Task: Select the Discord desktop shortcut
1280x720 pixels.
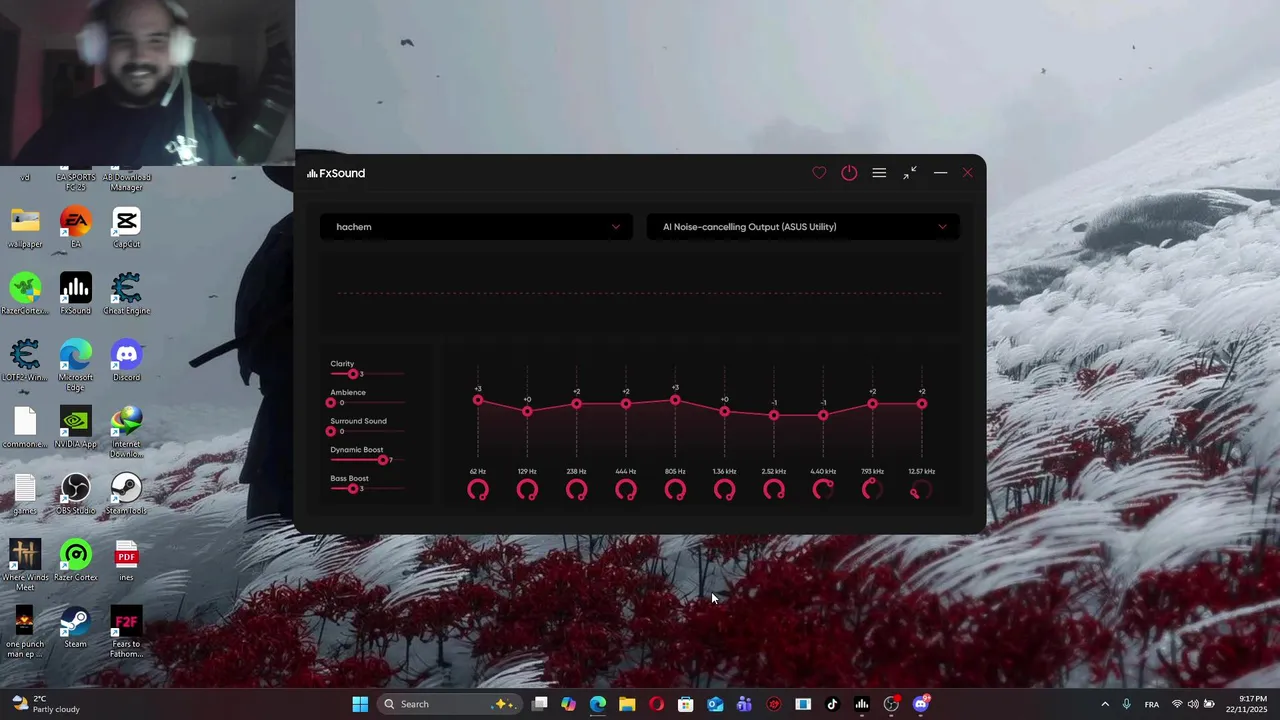Action: 126,361
